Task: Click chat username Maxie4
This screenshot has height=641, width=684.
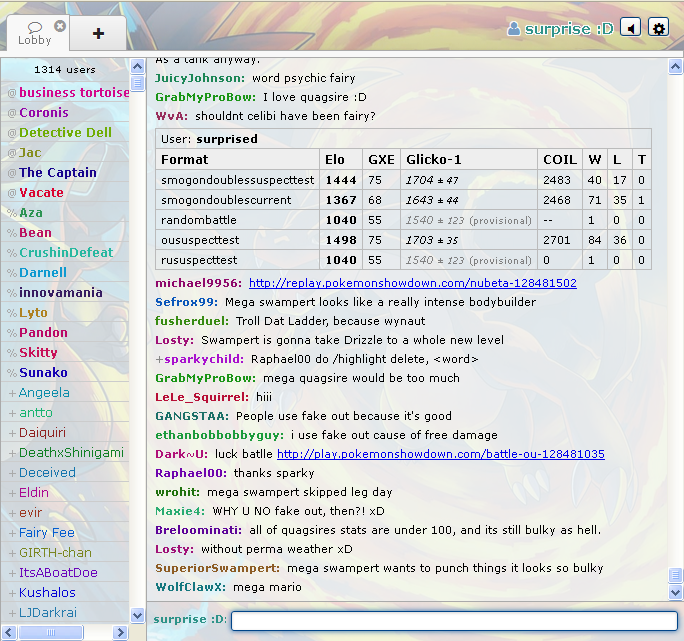Action: [180, 511]
